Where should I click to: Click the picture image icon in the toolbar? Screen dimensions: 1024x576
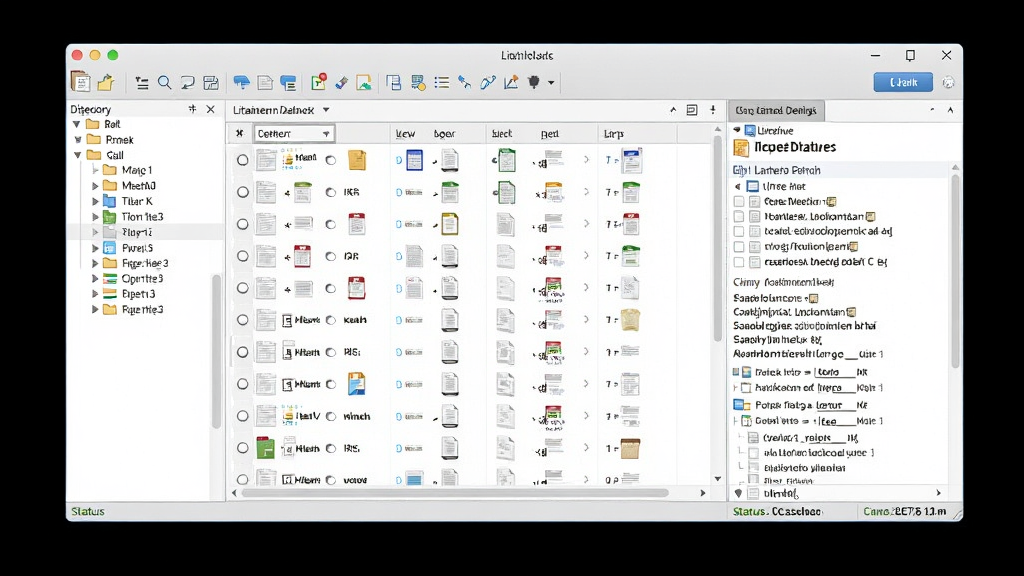pos(364,82)
